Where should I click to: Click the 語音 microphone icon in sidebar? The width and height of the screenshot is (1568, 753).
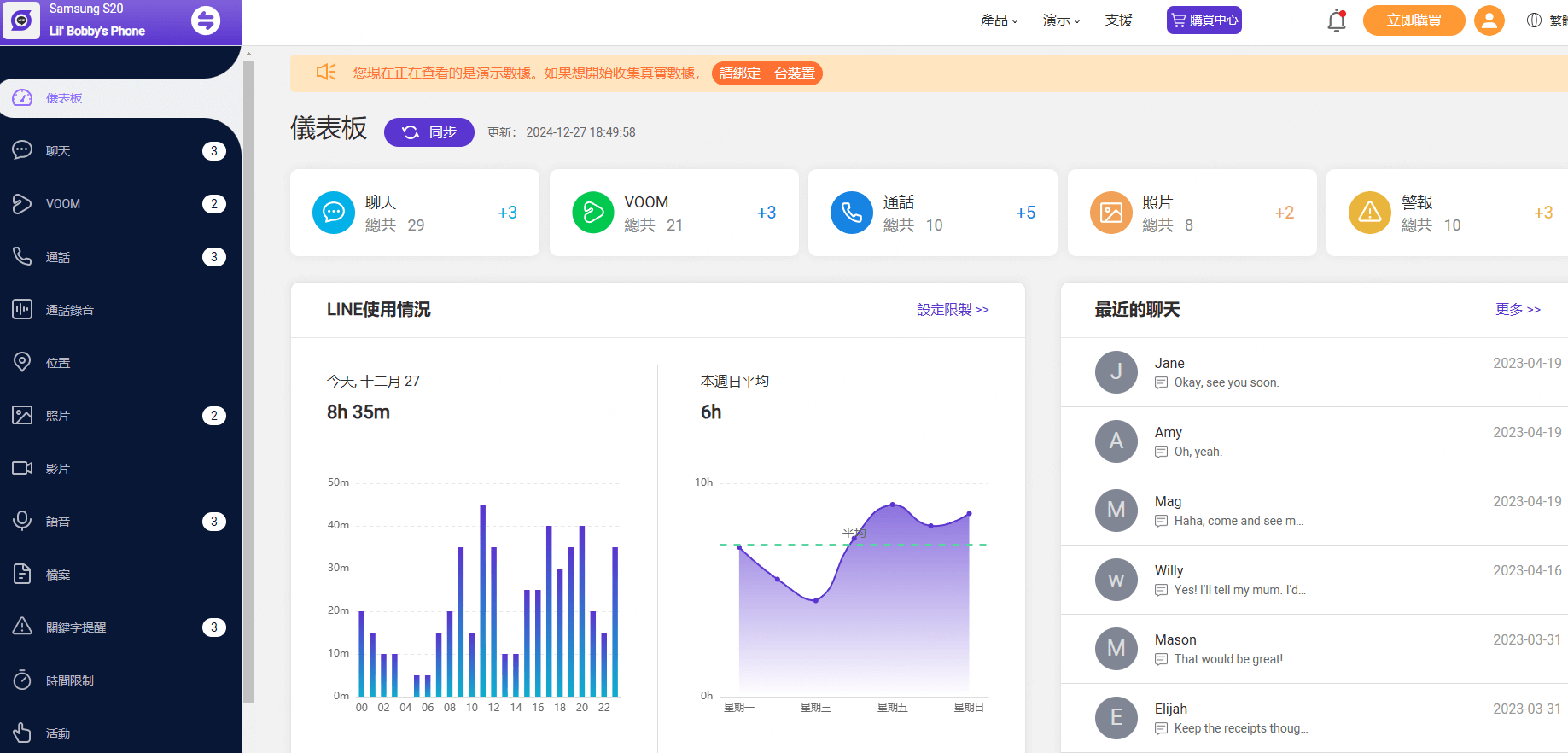22,521
